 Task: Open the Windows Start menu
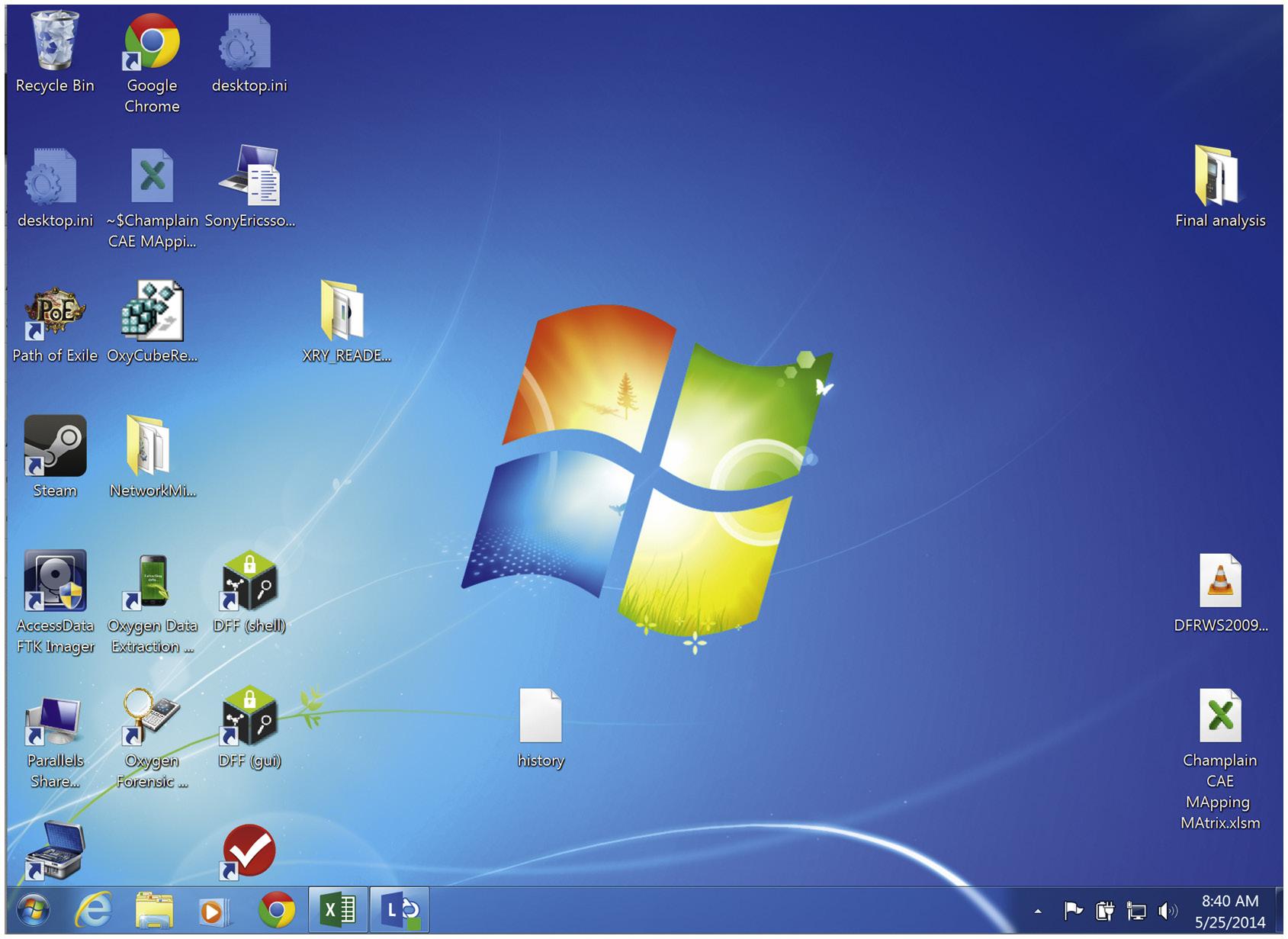(33, 910)
